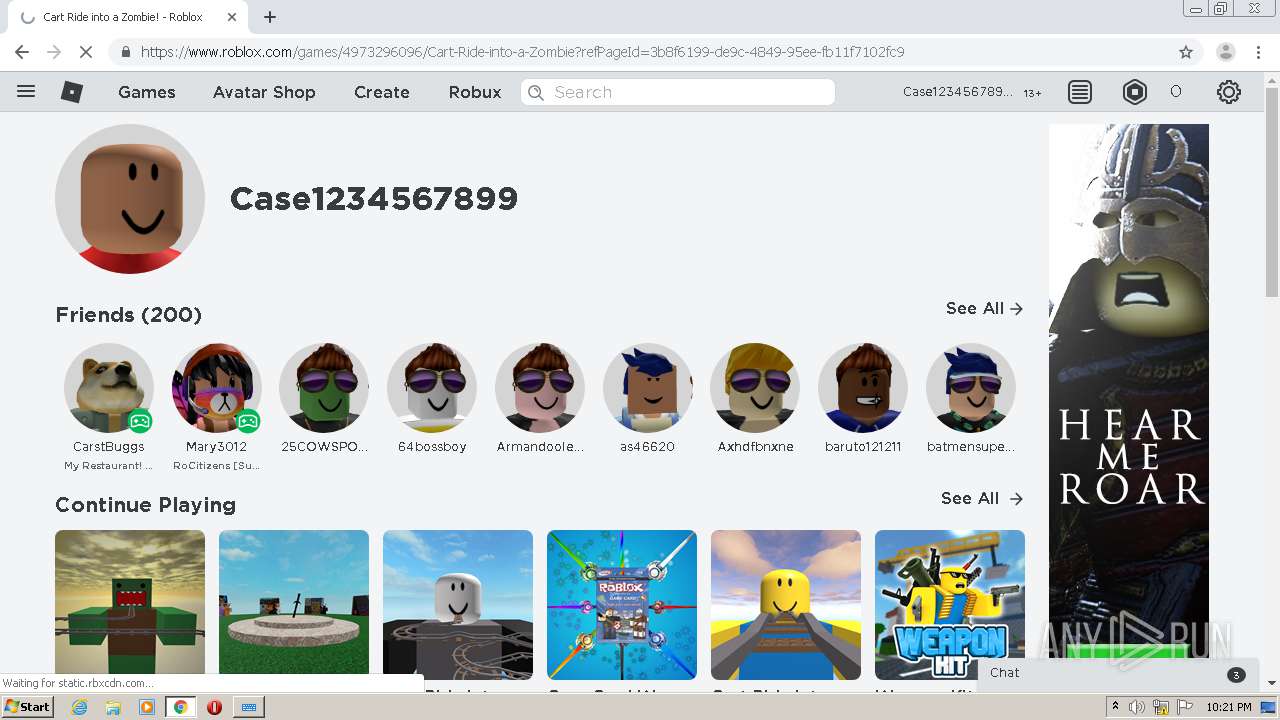The height and width of the screenshot is (720, 1280).
Task: Open the Weapon Kit game thumbnail
Action: 950,605
